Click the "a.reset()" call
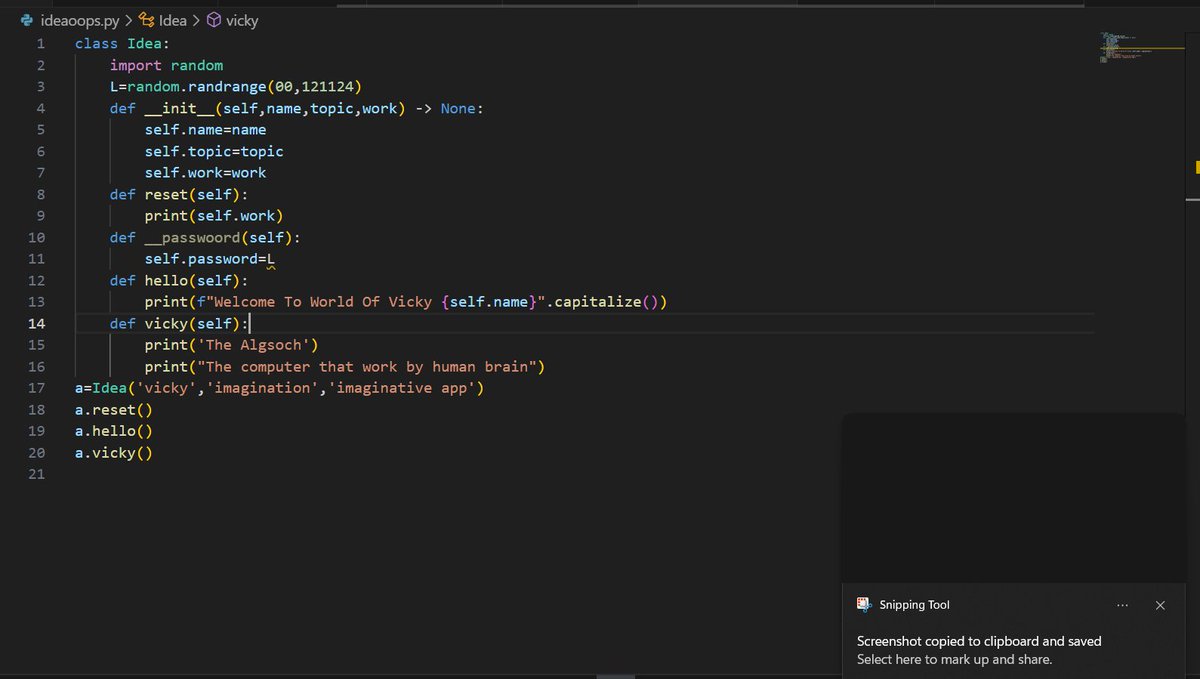The width and height of the screenshot is (1200, 679). coord(114,410)
